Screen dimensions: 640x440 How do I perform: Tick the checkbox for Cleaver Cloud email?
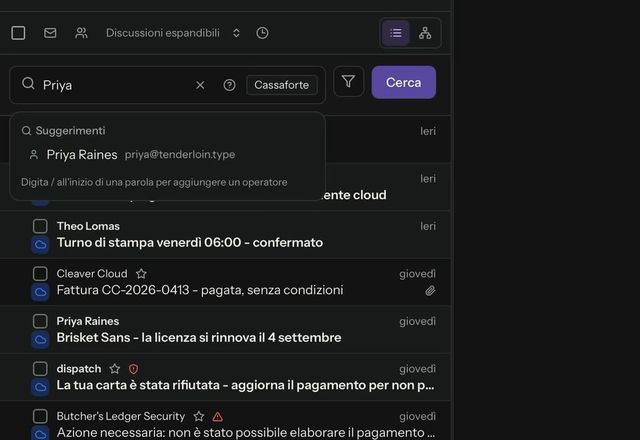(x=40, y=273)
